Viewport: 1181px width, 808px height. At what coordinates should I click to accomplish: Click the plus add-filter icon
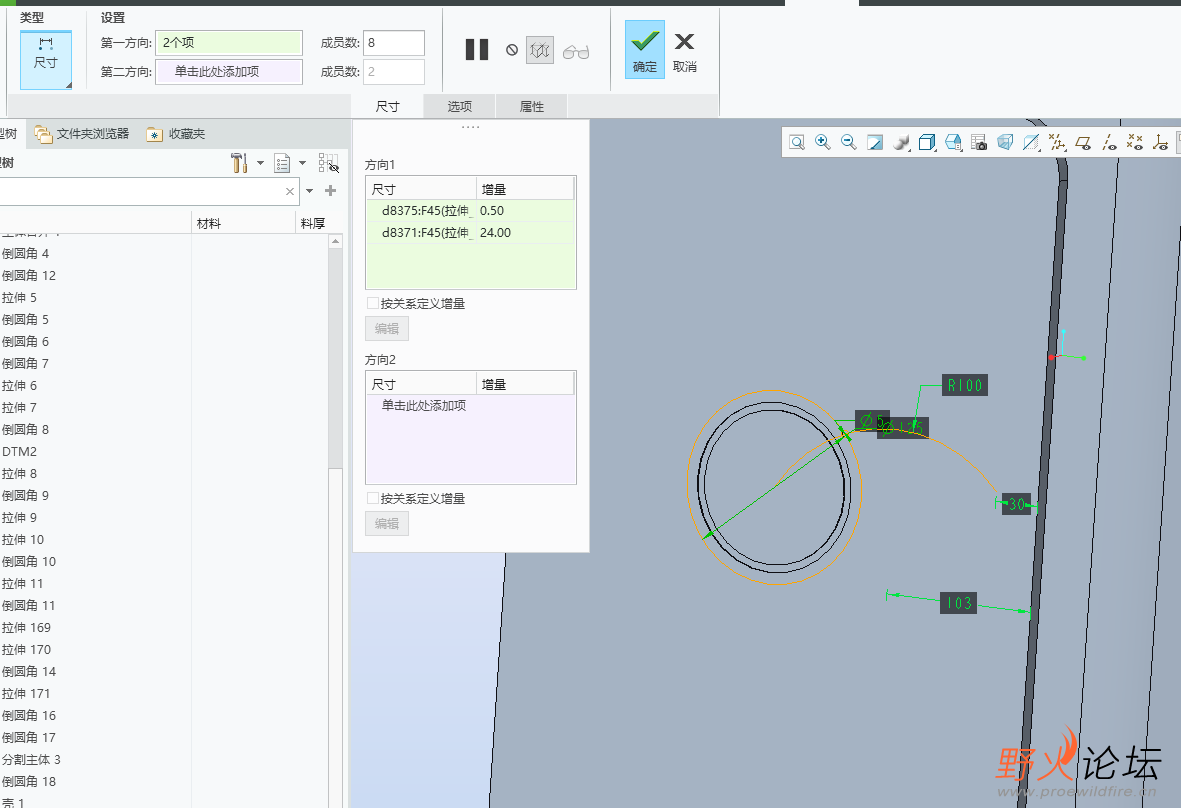point(331,191)
